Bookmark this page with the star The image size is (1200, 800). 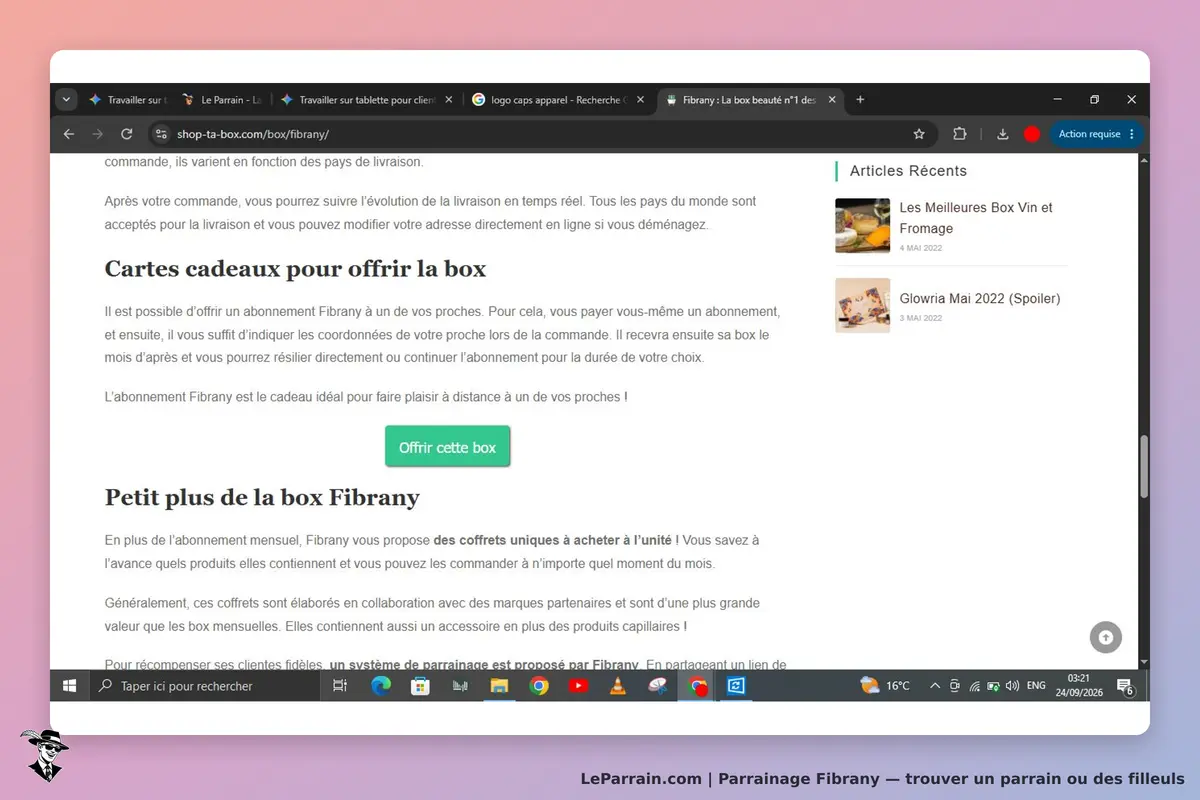(x=919, y=134)
